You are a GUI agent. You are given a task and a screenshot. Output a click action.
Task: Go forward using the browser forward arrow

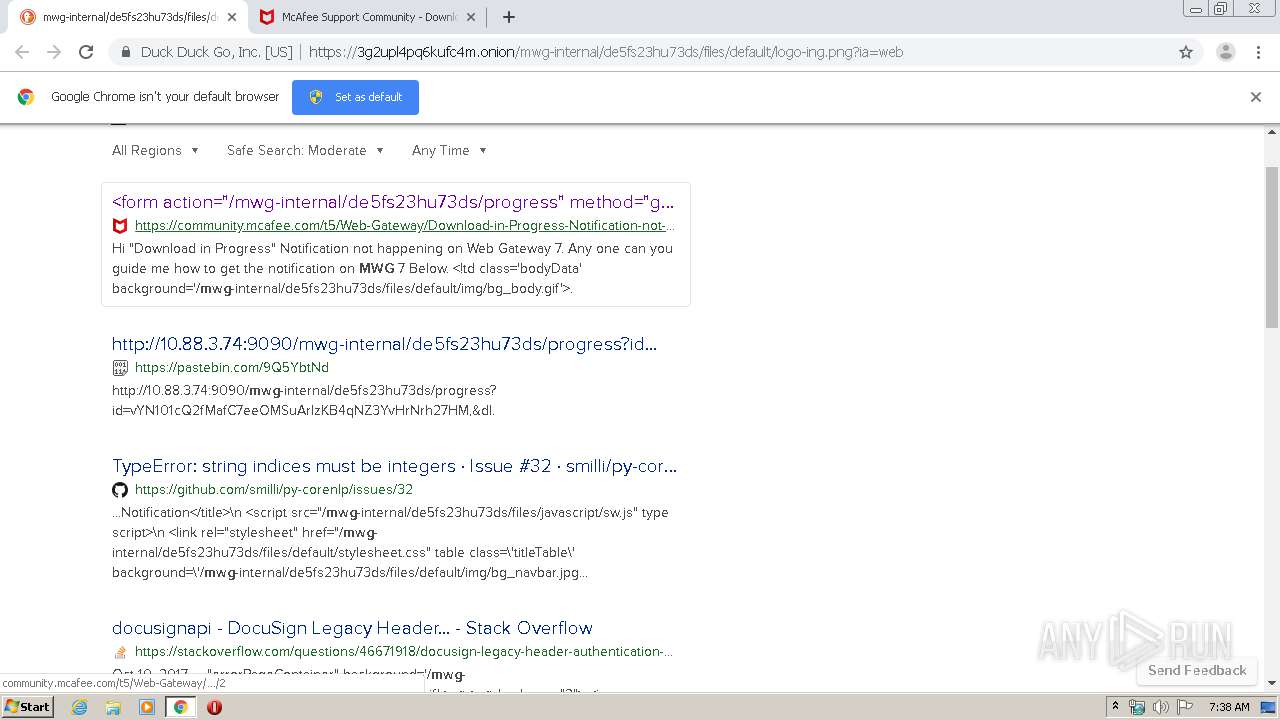click(54, 52)
